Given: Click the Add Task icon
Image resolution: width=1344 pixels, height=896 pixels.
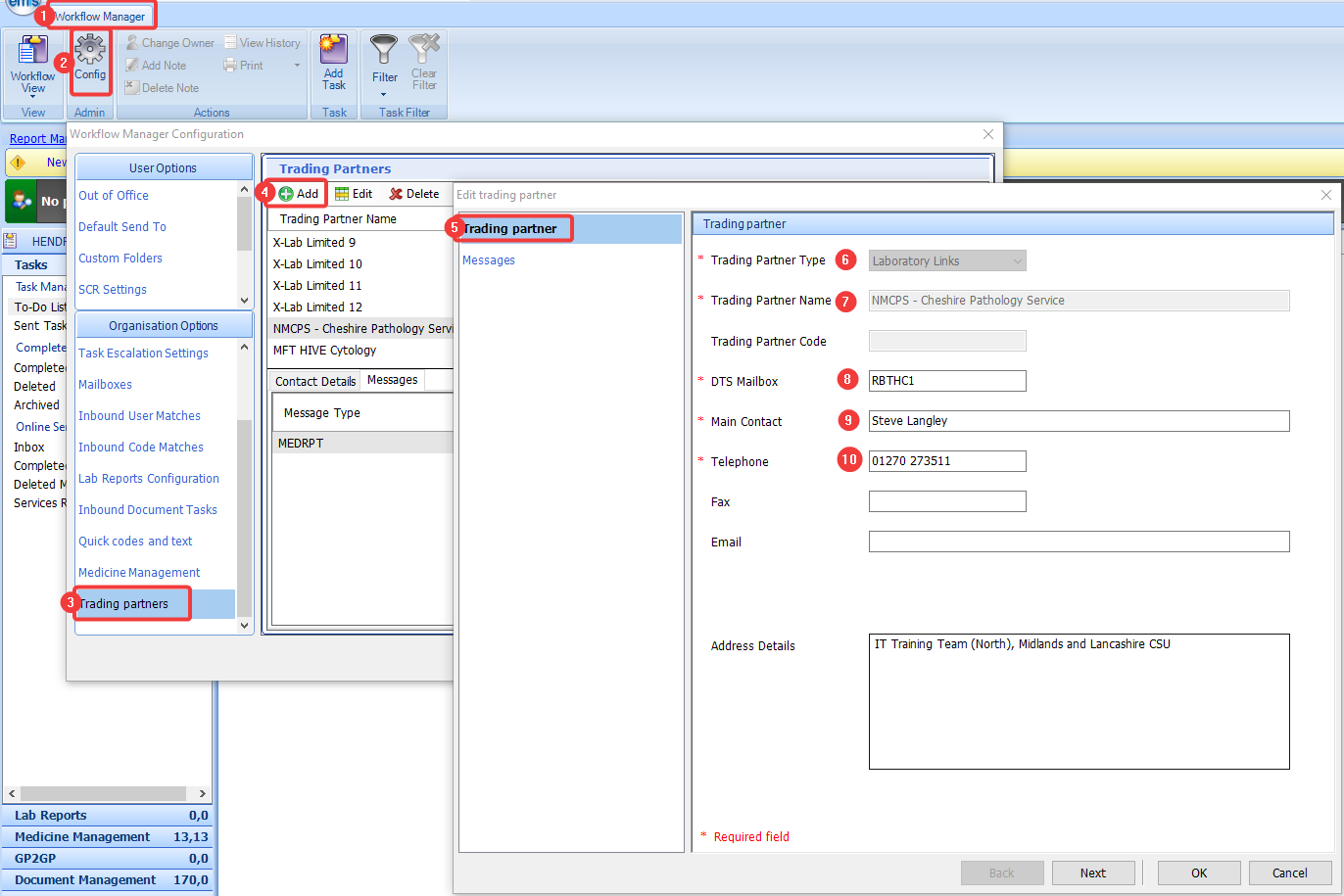Looking at the screenshot, I should 334,64.
